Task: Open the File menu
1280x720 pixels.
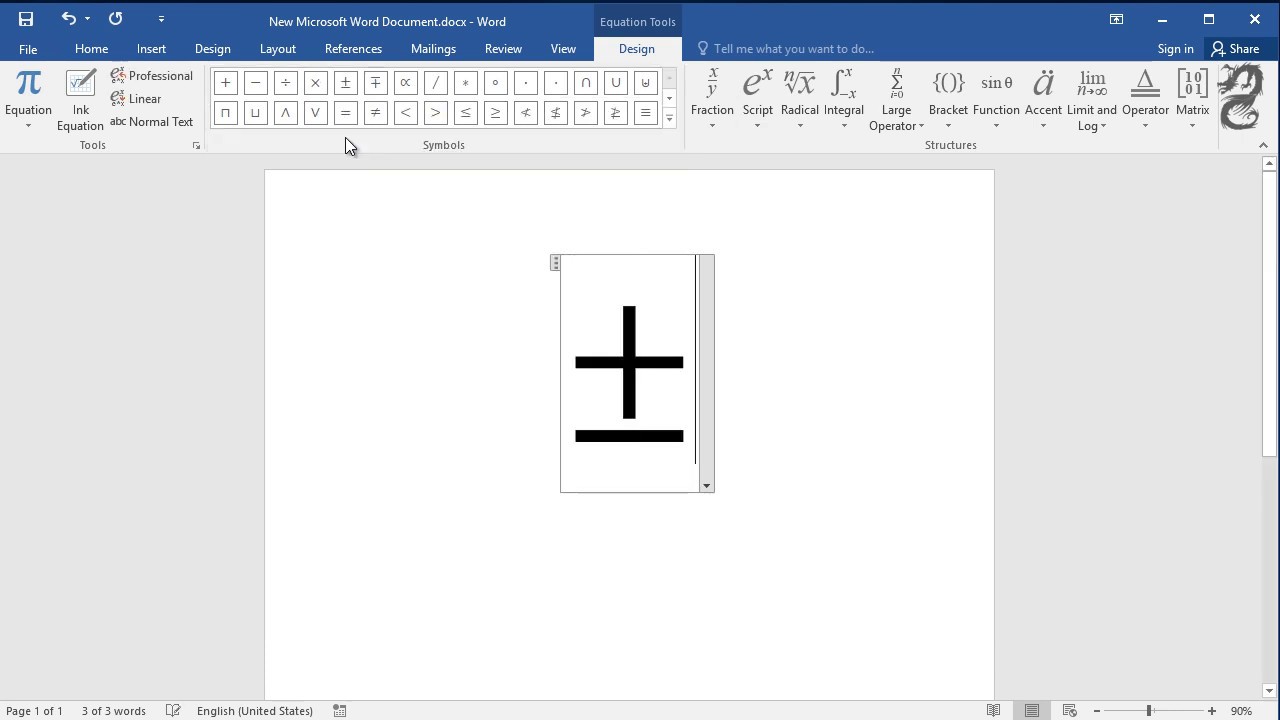Action: pyautogui.click(x=28, y=49)
